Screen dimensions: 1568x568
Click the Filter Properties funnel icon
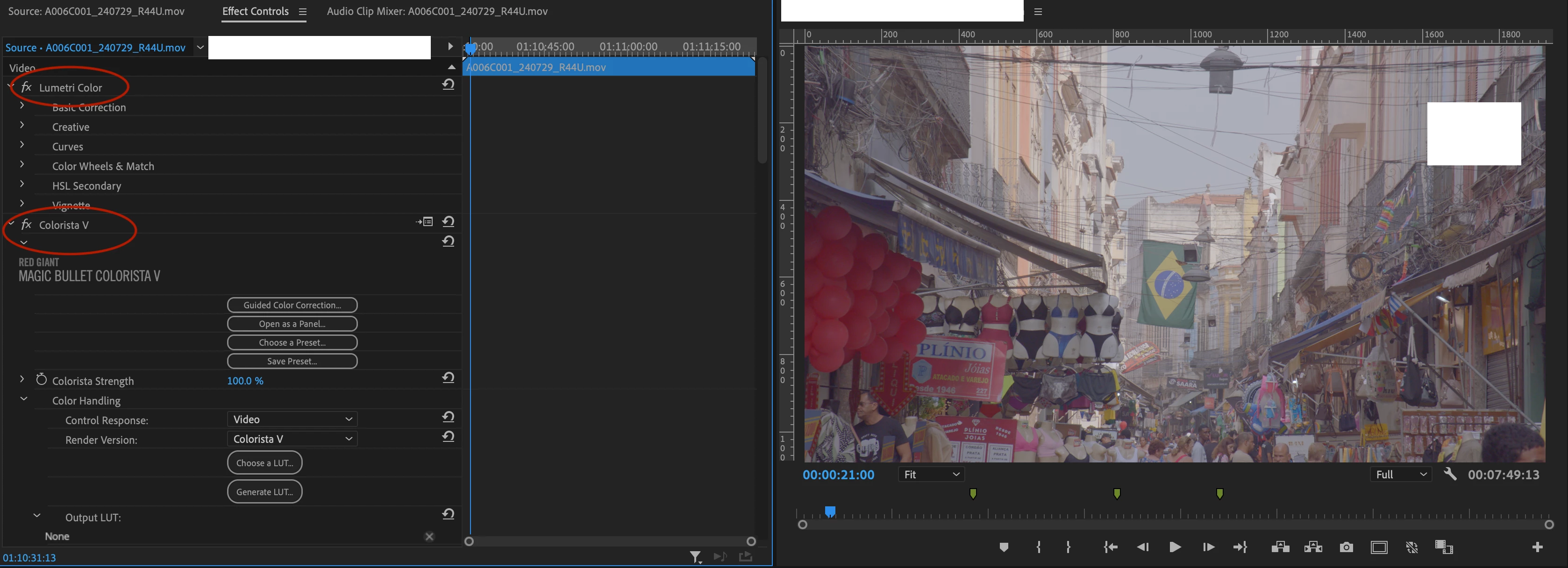[695, 556]
